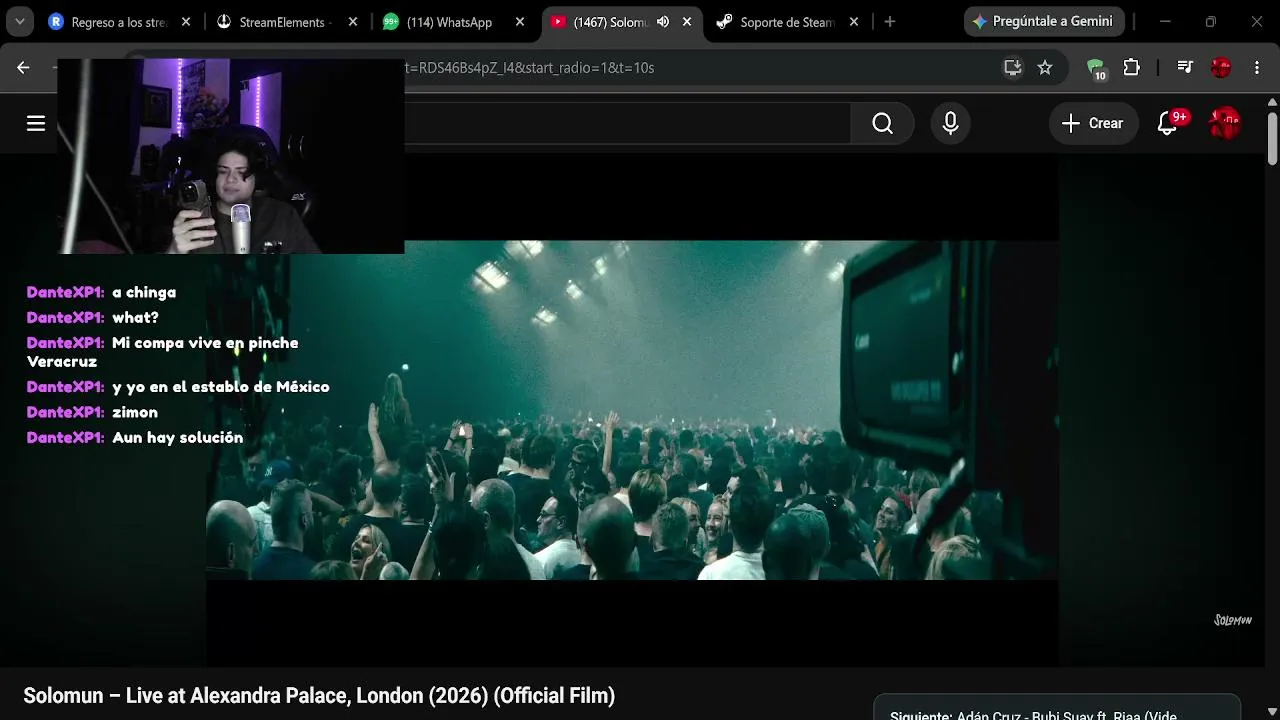The width and height of the screenshot is (1280, 720).
Task: Restore down the Chrome window
Action: pos(1211,22)
